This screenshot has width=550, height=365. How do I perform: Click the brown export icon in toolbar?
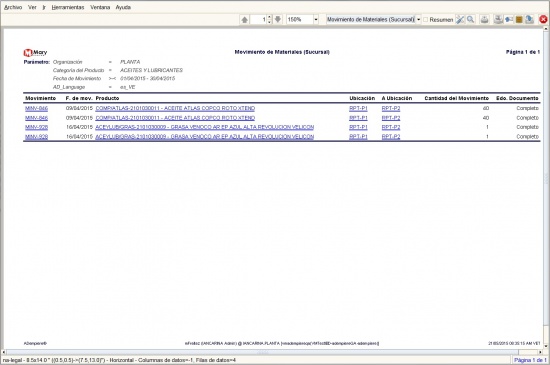tap(519, 20)
